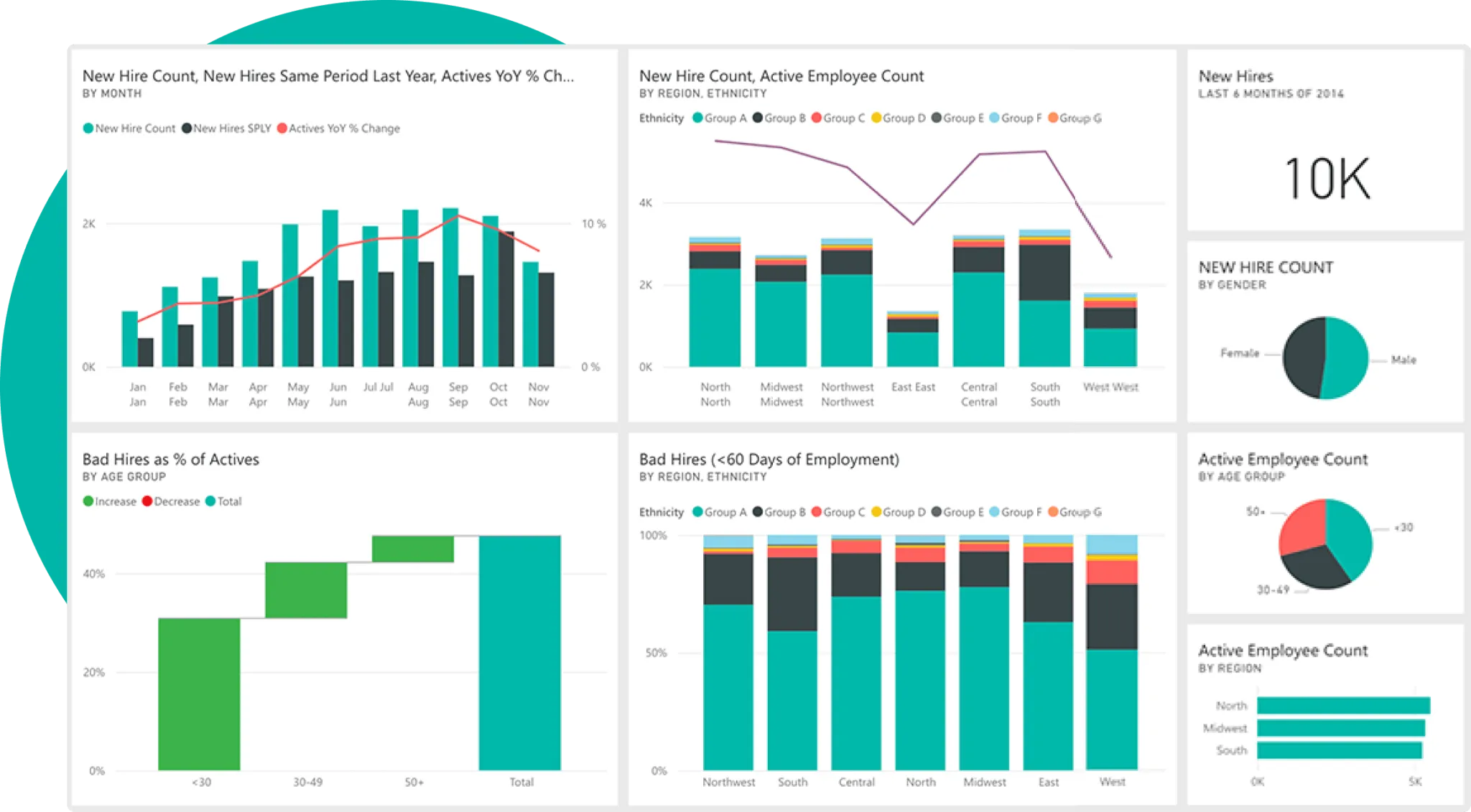Viewport: 1471px width, 812px height.
Task: Open the 'New Hire Count, Active Employee Count' title
Action: pyautogui.click(x=781, y=76)
